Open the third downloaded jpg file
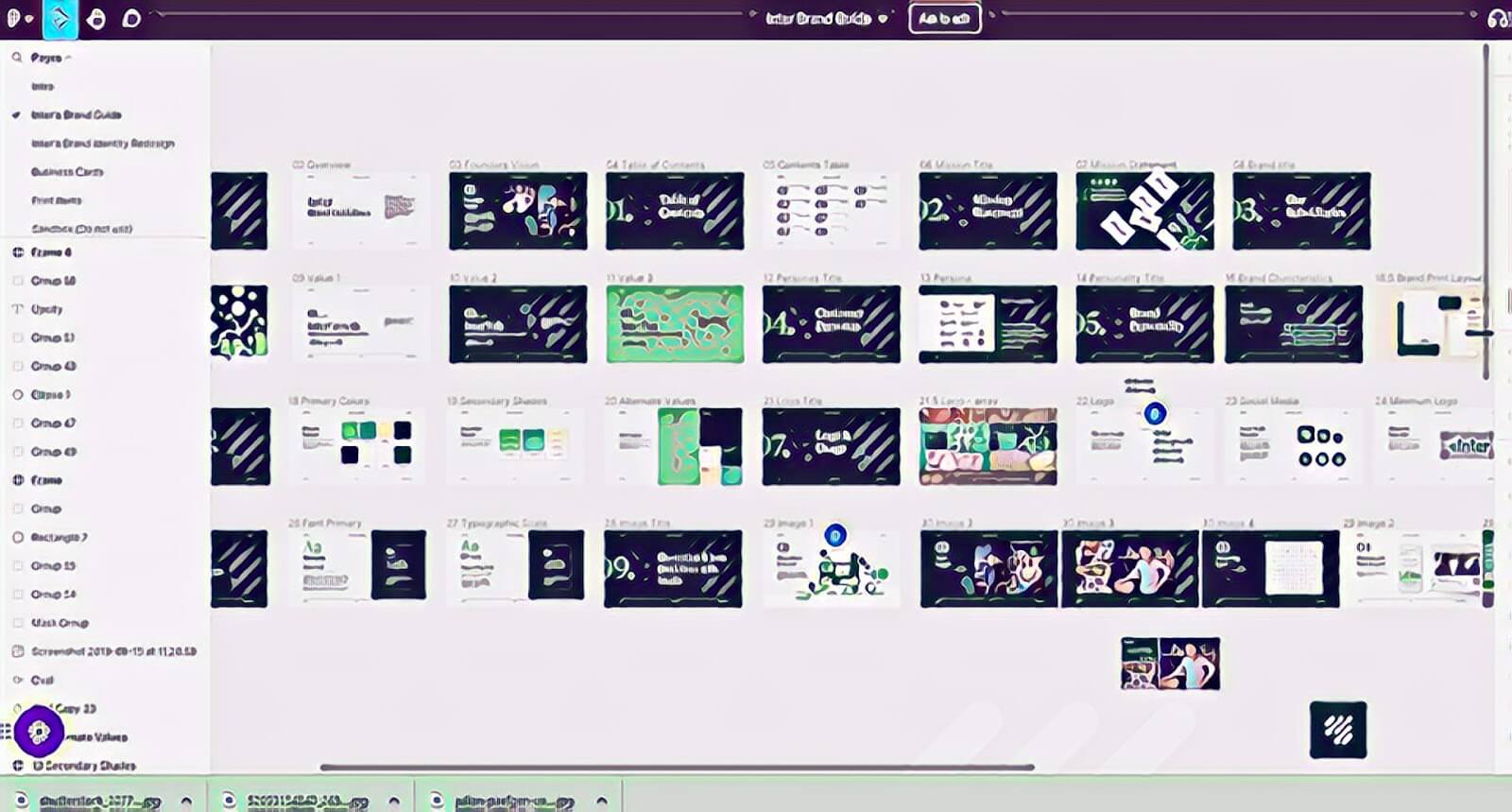This screenshot has width=1512, height=812. click(x=514, y=802)
